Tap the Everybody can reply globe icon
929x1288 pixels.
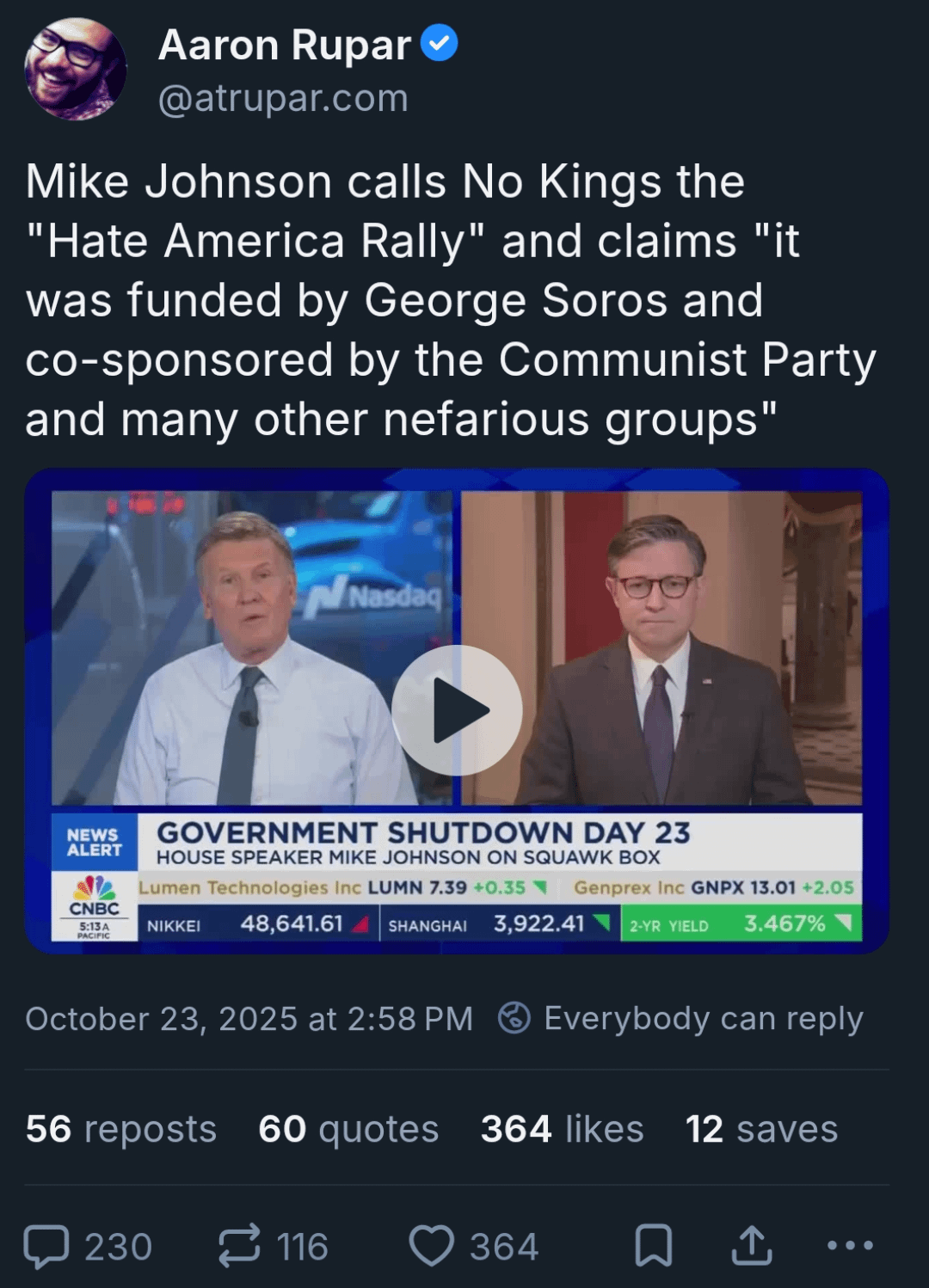(514, 1018)
